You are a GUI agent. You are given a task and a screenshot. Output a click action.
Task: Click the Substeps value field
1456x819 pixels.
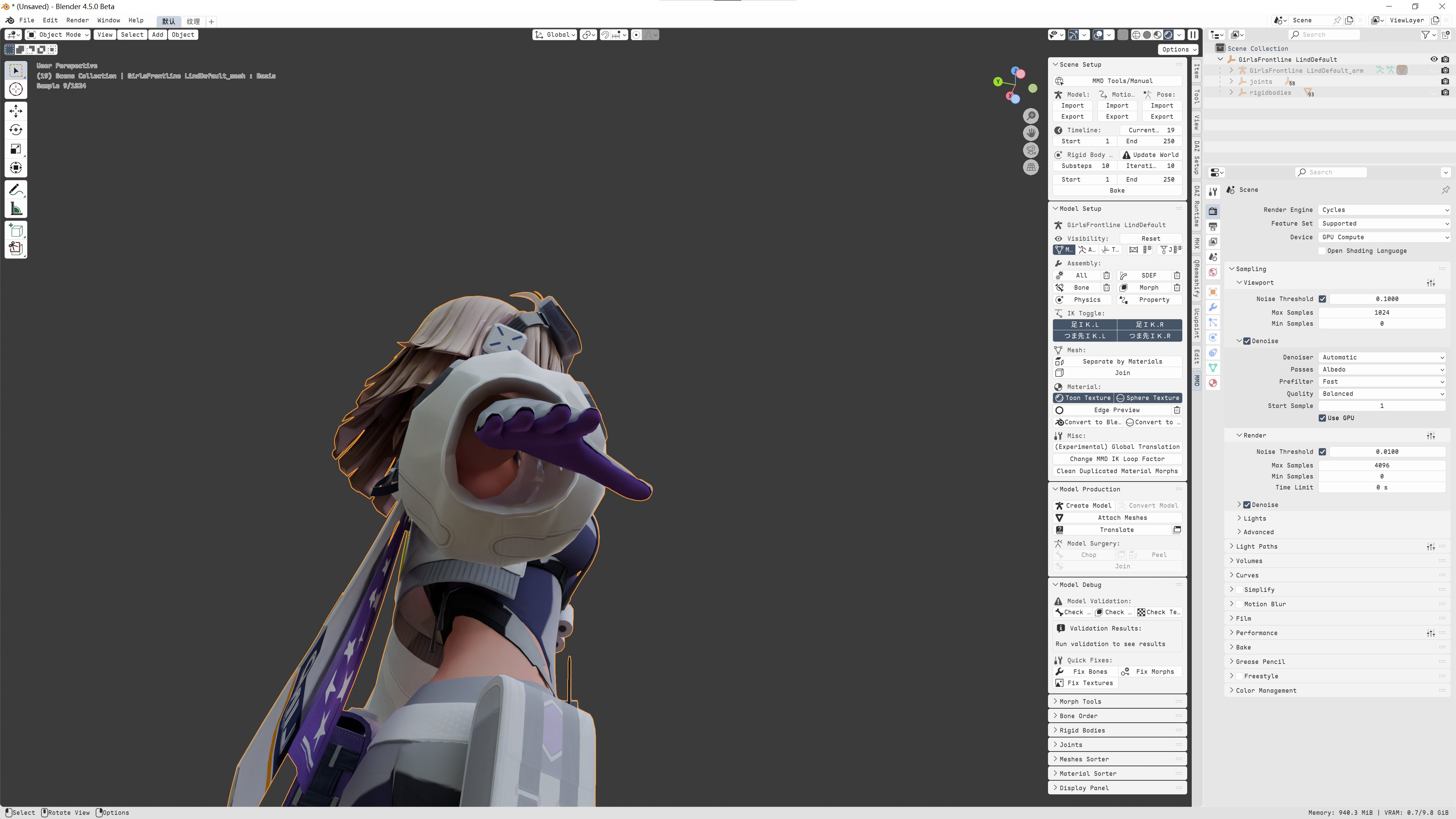[1085, 166]
